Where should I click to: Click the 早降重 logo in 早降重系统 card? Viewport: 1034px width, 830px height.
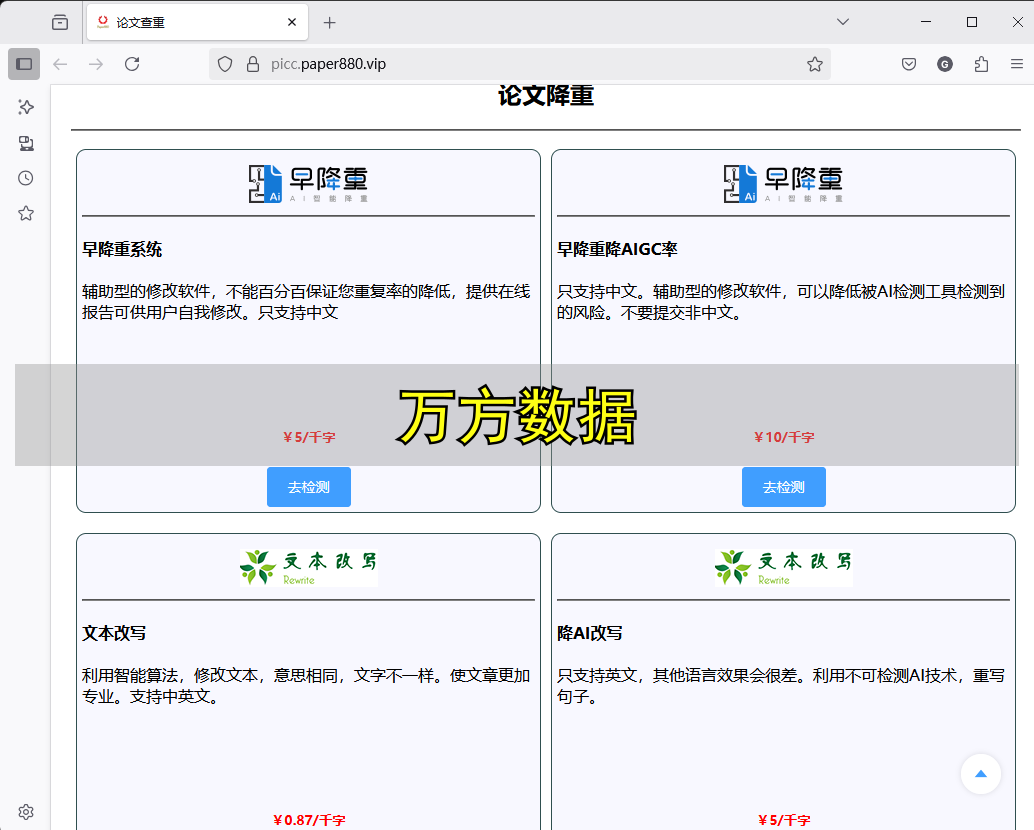pyautogui.click(x=309, y=183)
